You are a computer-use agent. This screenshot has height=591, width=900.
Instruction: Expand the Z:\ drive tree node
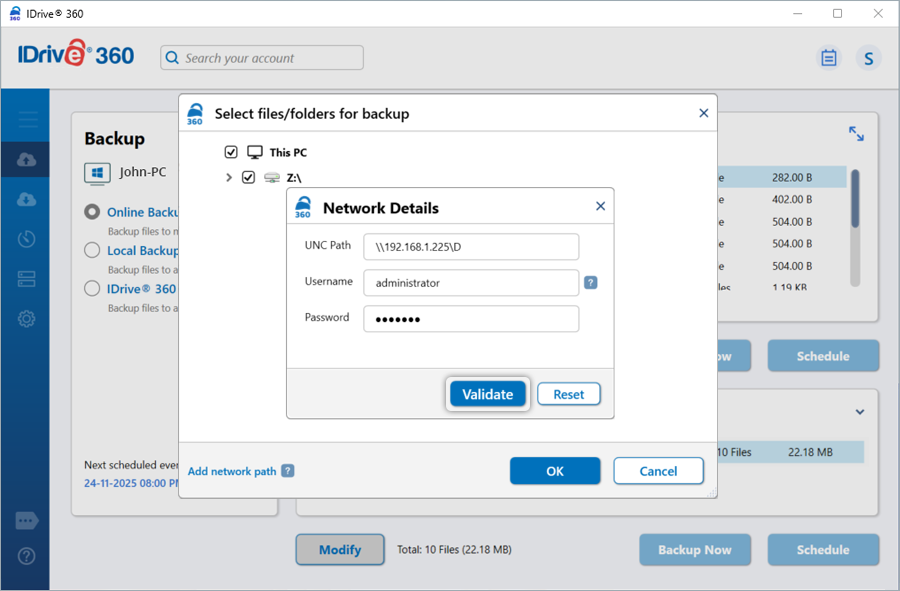[228, 178]
